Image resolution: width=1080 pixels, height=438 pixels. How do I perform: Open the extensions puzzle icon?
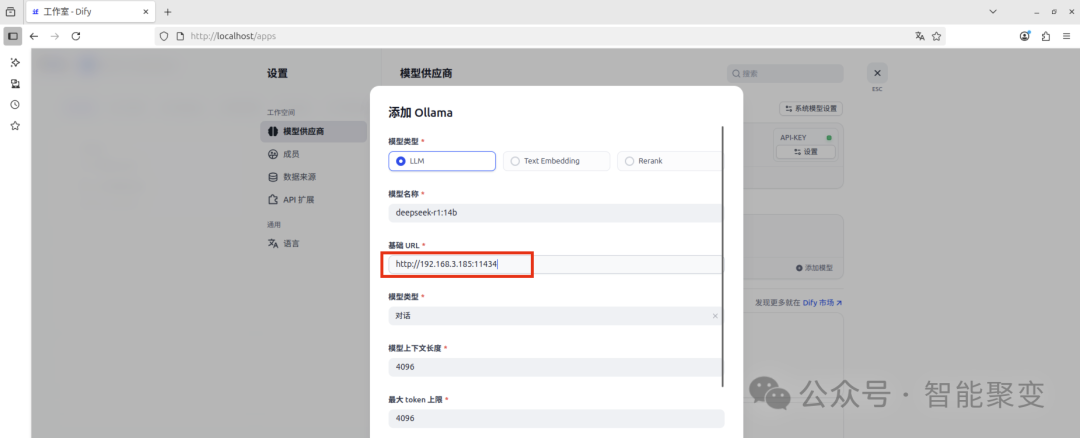1046,36
